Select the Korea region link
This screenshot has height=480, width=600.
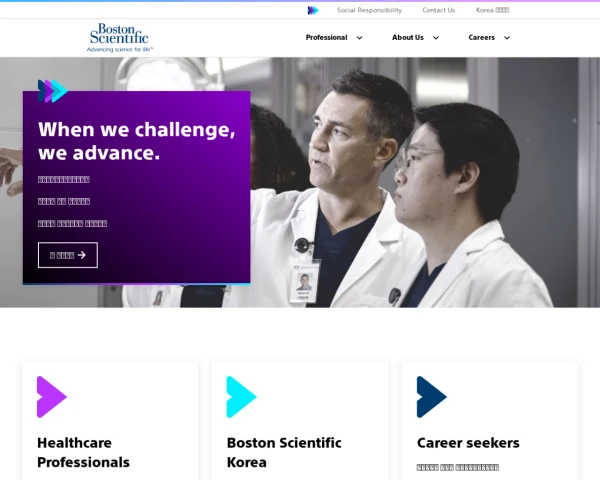[492, 10]
